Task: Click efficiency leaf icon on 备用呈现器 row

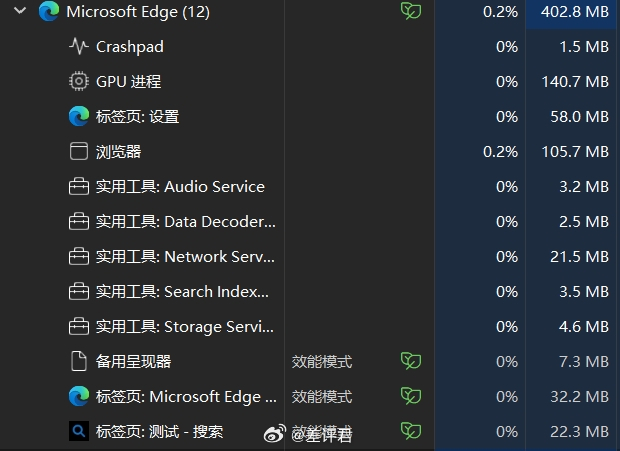Action: [411, 361]
